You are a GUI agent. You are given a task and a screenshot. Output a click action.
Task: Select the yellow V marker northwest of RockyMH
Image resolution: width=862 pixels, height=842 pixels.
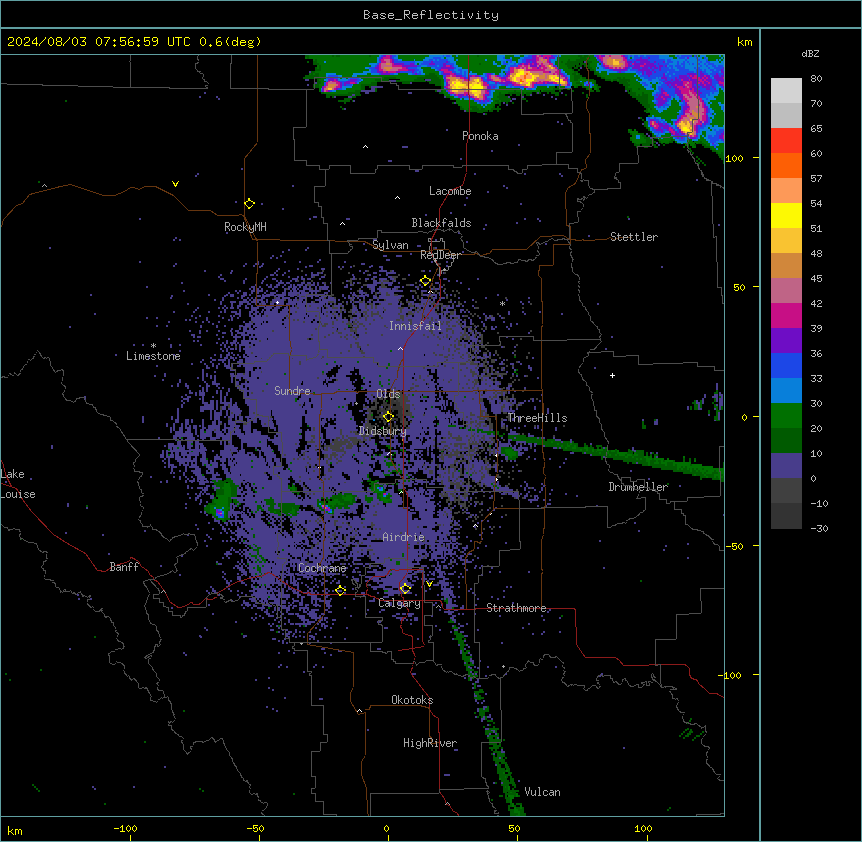point(175,184)
